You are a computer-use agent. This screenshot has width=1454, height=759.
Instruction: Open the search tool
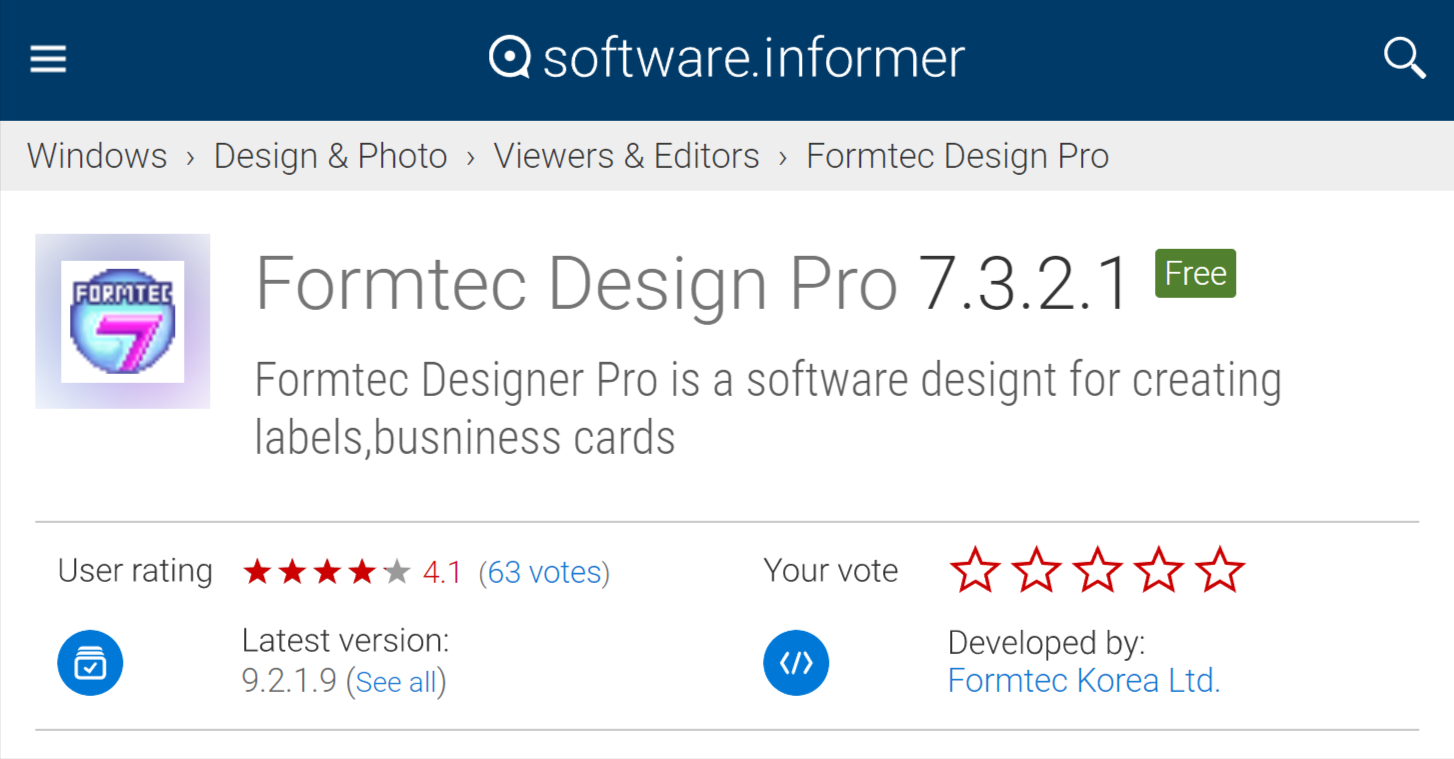[x=1403, y=58]
